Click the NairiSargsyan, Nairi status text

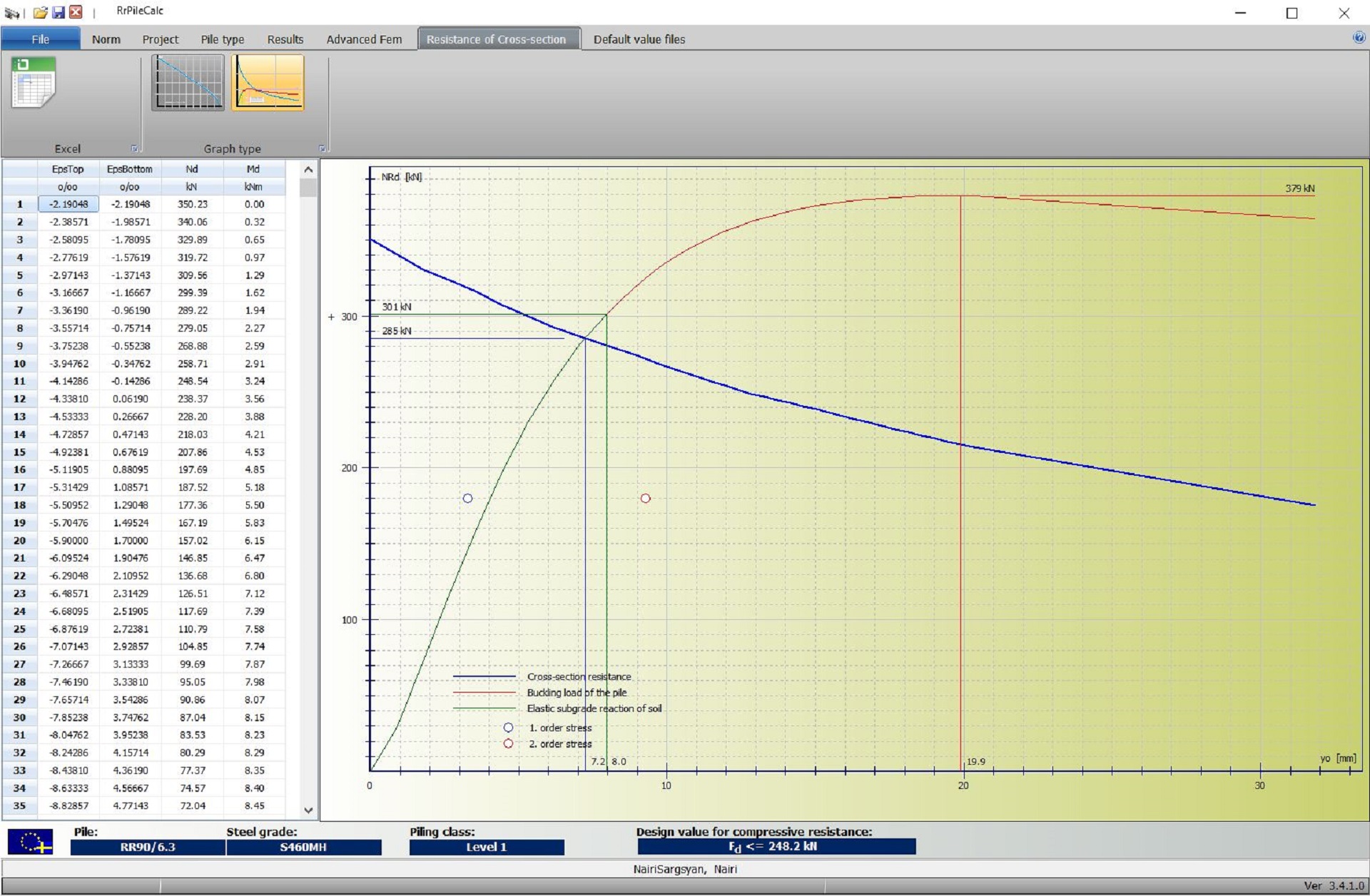pos(685,869)
